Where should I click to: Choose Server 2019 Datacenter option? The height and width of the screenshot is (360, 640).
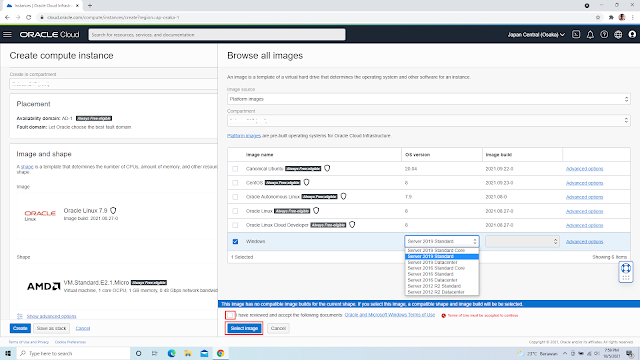click(442, 262)
